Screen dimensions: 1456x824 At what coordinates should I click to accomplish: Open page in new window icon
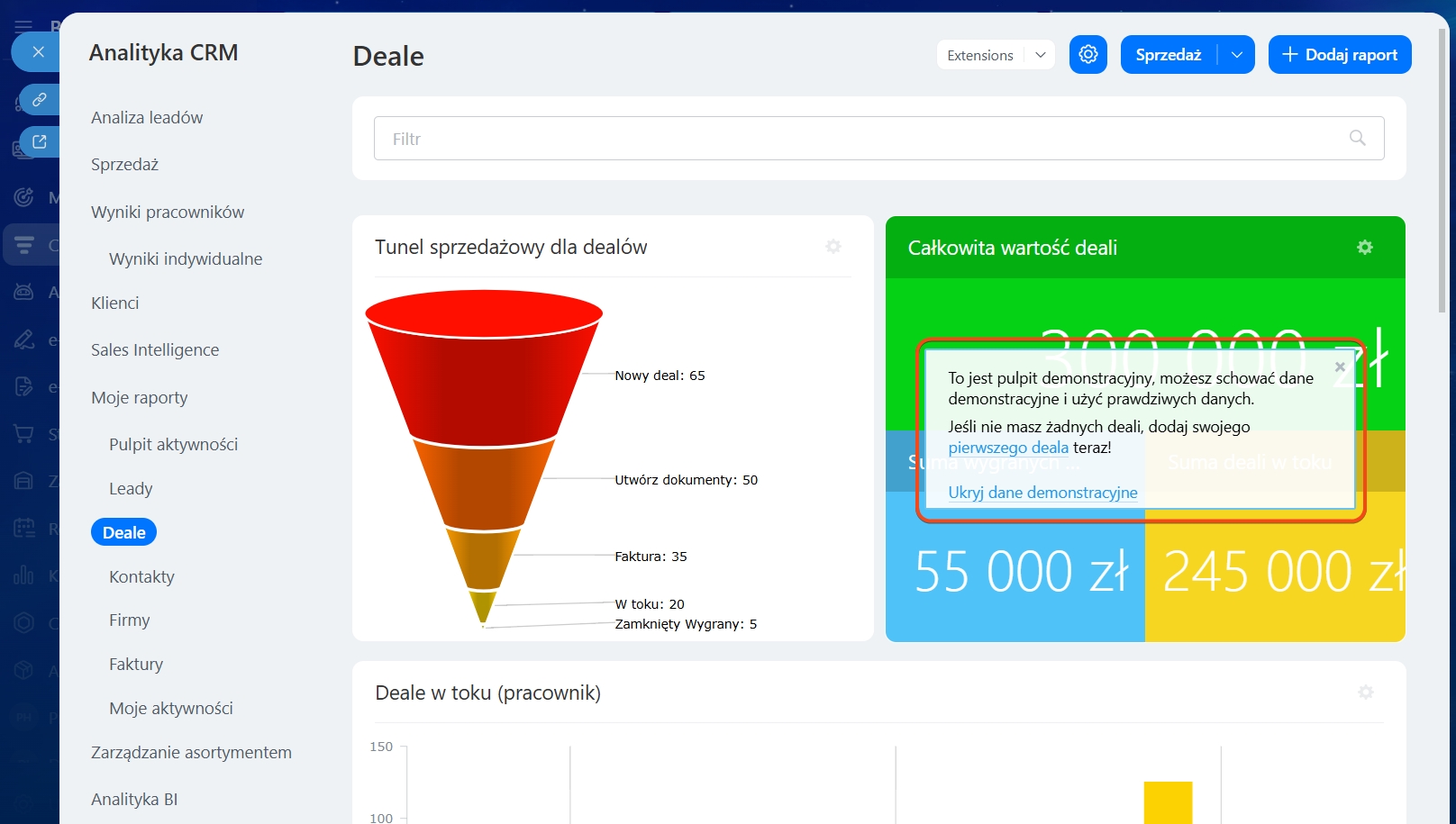tap(40, 141)
